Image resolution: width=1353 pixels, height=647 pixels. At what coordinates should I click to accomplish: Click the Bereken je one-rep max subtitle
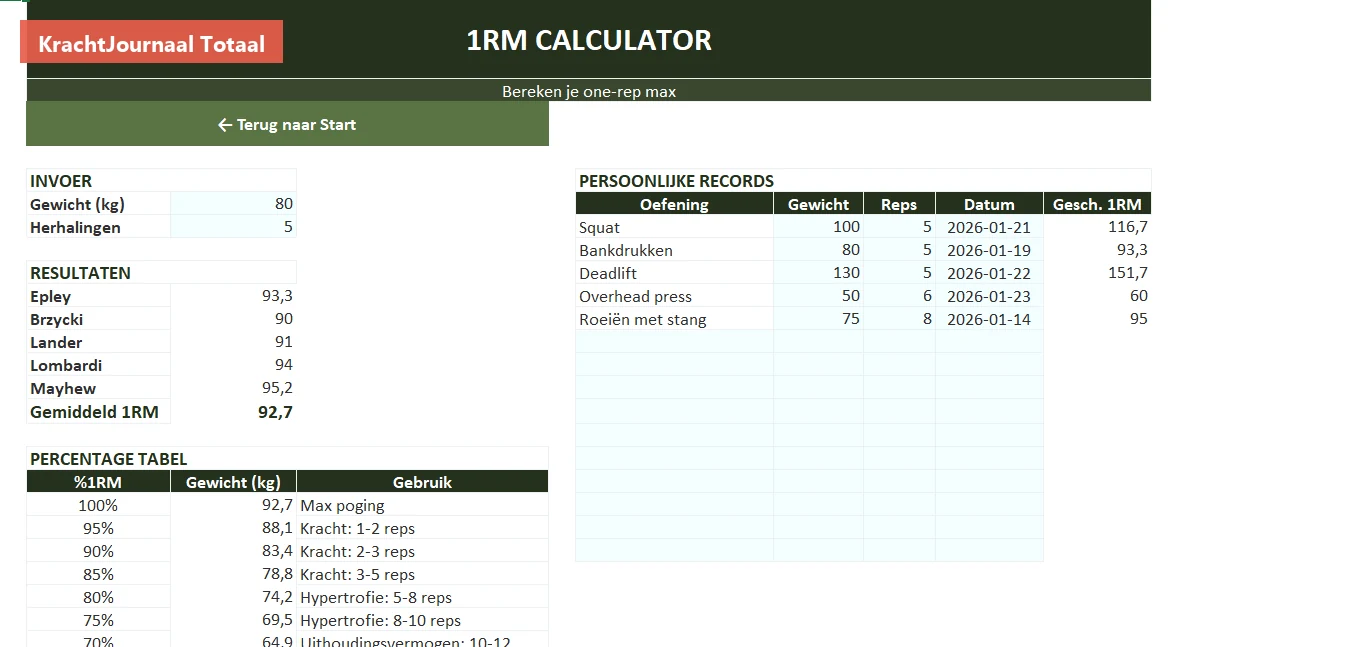[589, 91]
